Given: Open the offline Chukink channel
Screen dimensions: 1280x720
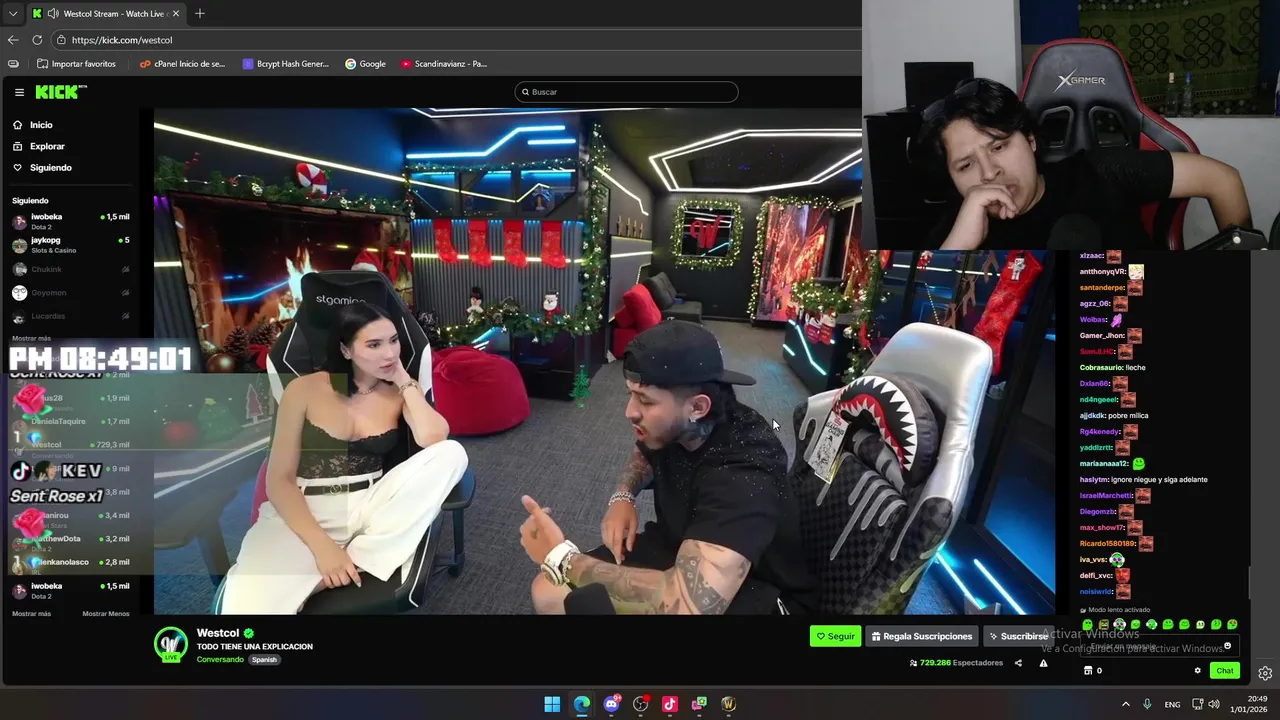Looking at the screenshot, I should [x=70, y=269].
